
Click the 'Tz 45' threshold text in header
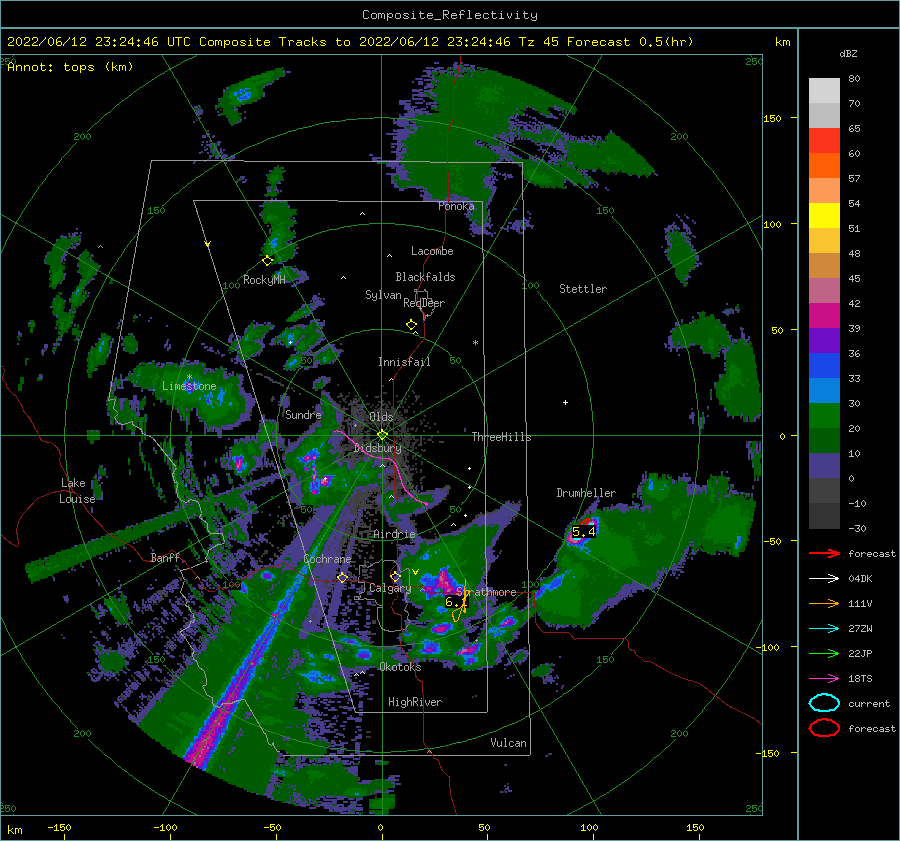539,42
